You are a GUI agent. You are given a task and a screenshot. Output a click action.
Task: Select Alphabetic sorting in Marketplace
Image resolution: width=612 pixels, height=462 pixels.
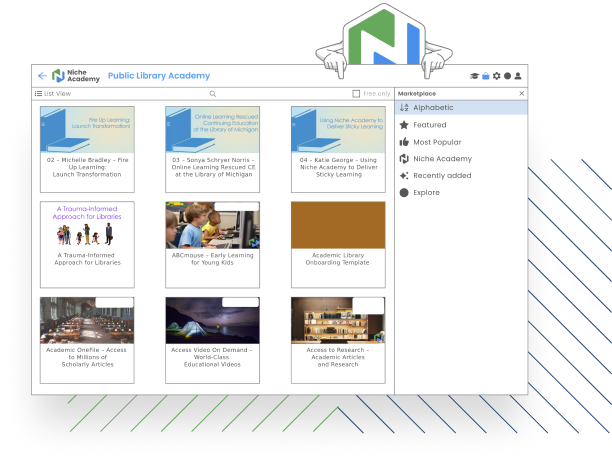click(x=433, y=107)
